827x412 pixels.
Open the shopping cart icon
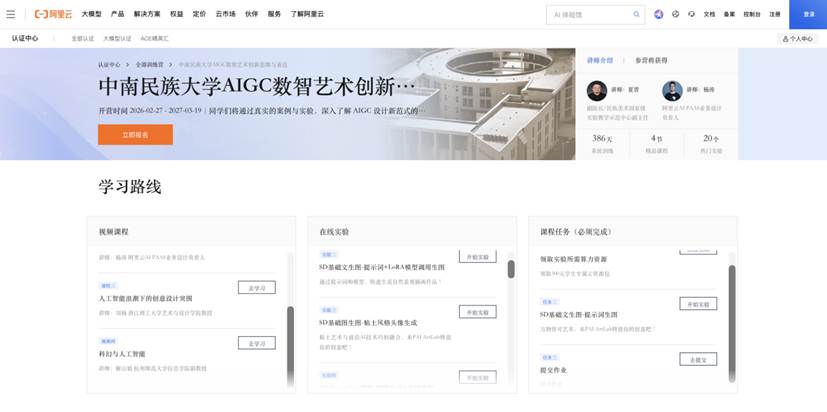point(692,15)
